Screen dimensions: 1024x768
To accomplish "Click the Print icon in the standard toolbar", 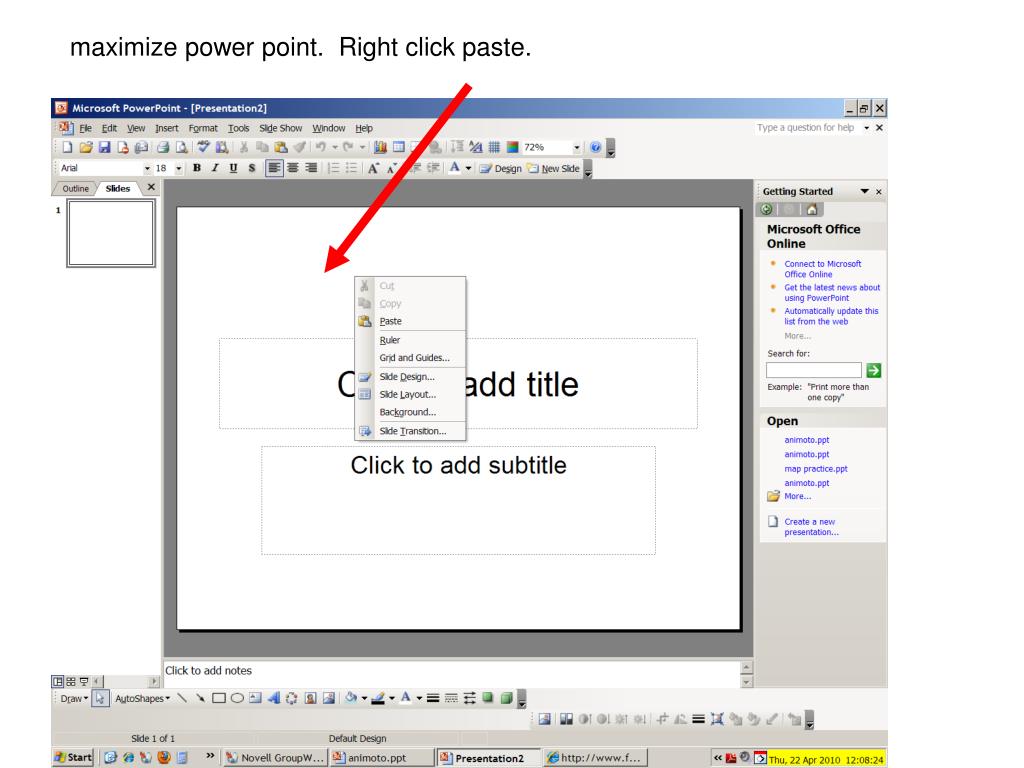I will tap(163, 148).
